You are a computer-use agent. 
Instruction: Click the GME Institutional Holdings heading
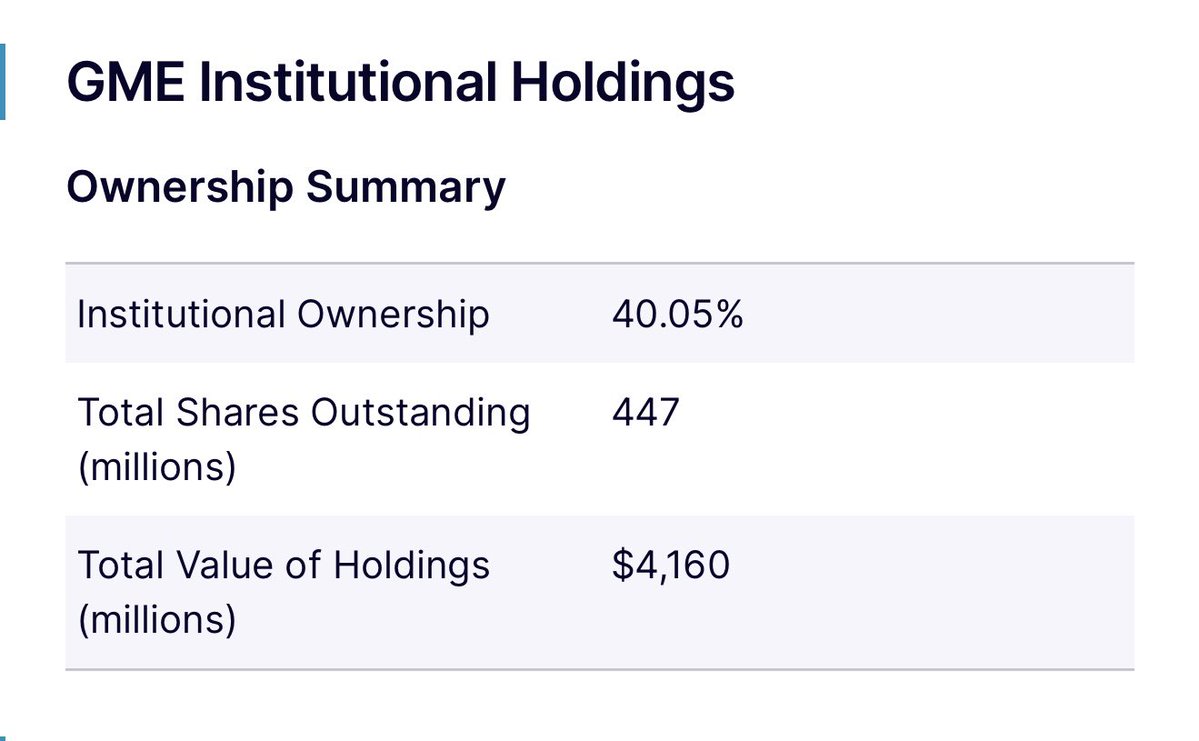400,83
